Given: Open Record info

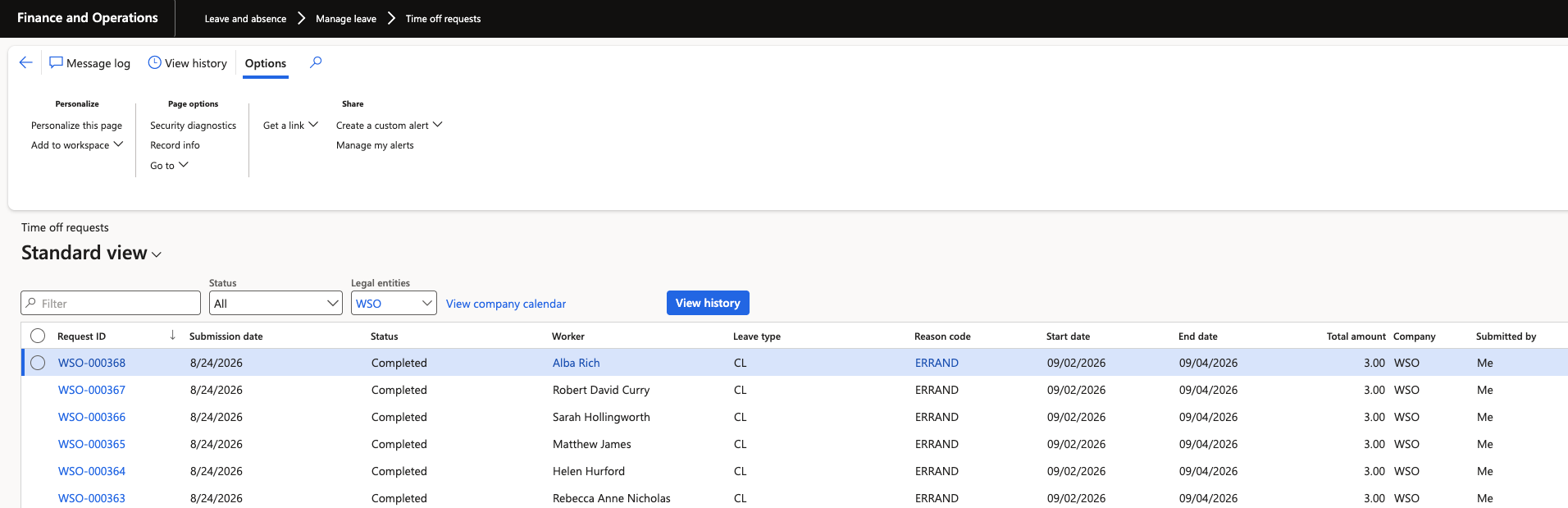Looking at the screenshot, I should [x=175, y=145].
